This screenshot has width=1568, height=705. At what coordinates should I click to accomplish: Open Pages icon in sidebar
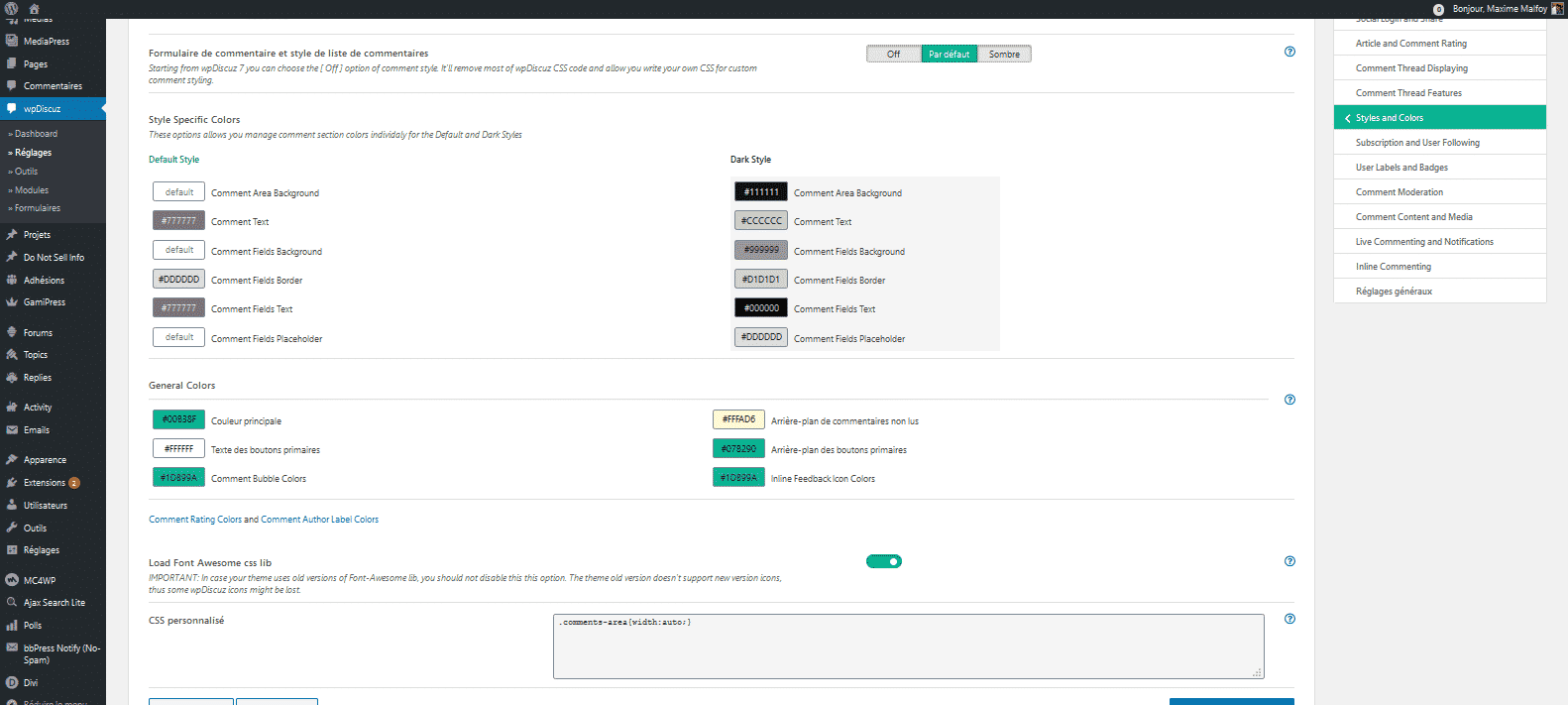(x=12, y=63)
